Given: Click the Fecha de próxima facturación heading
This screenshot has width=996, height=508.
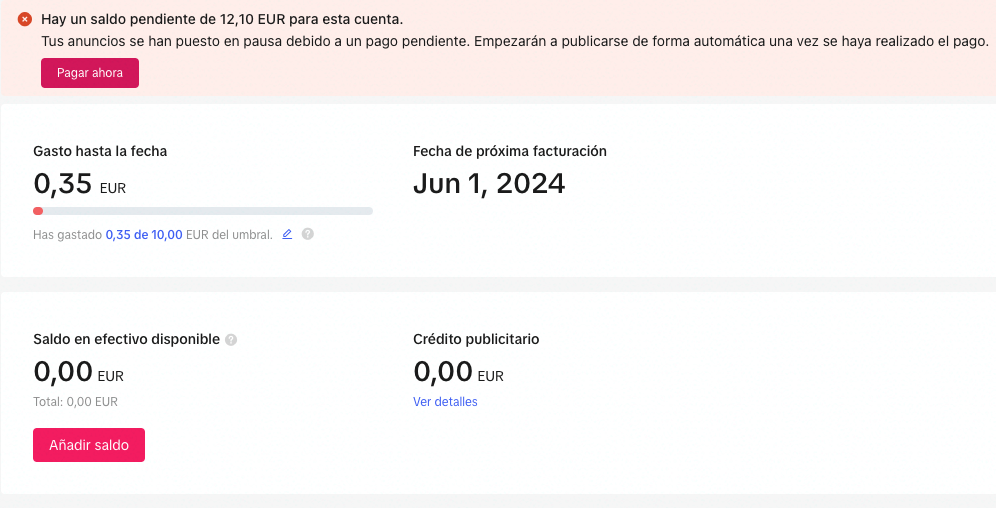Looking at the screenshot, I should tap(510, 152).
